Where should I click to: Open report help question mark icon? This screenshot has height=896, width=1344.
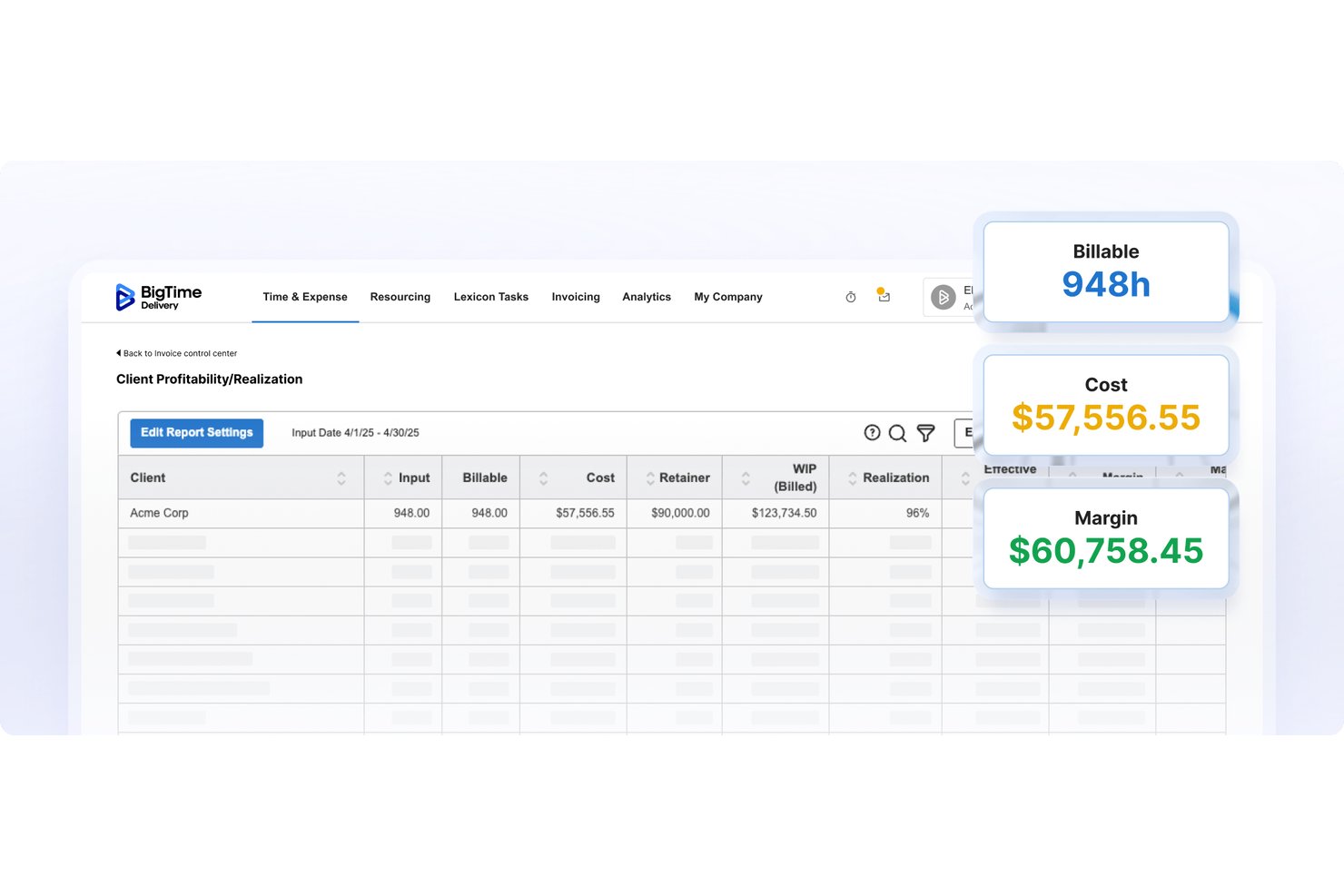click(872, 433)
